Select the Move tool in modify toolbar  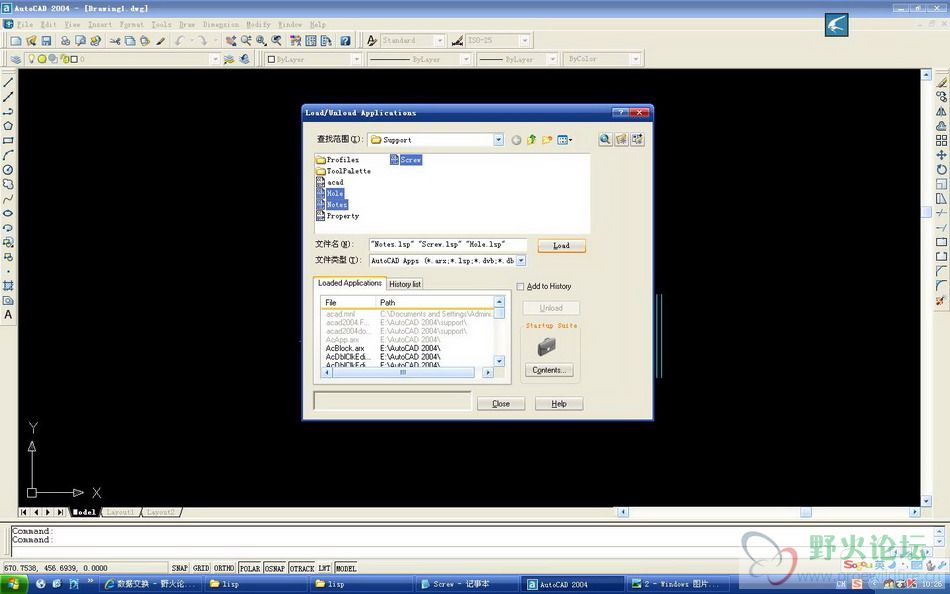click(x=941, y=155)
